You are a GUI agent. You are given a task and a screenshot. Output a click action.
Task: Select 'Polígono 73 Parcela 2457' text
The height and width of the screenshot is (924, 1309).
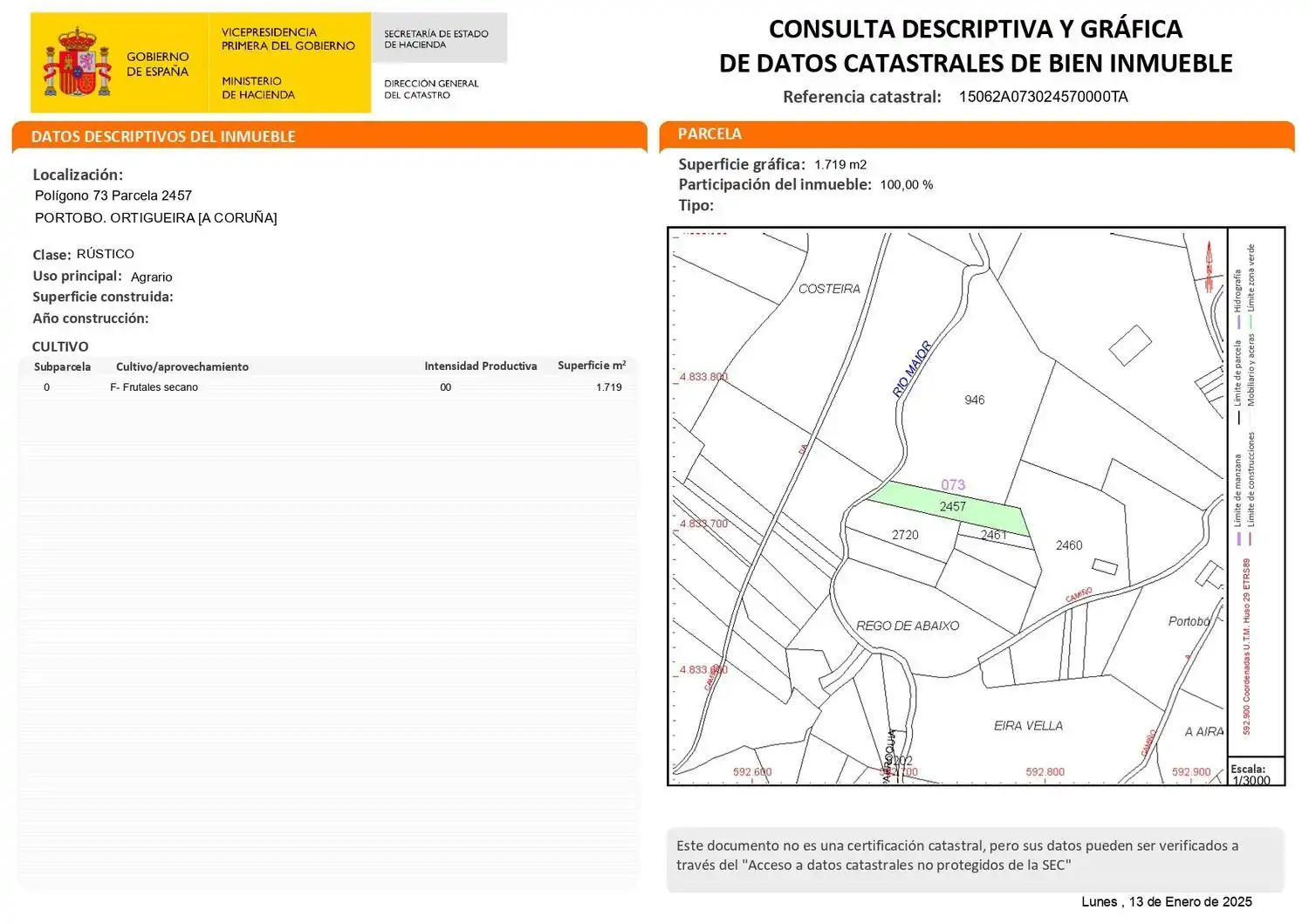(113, 195)
